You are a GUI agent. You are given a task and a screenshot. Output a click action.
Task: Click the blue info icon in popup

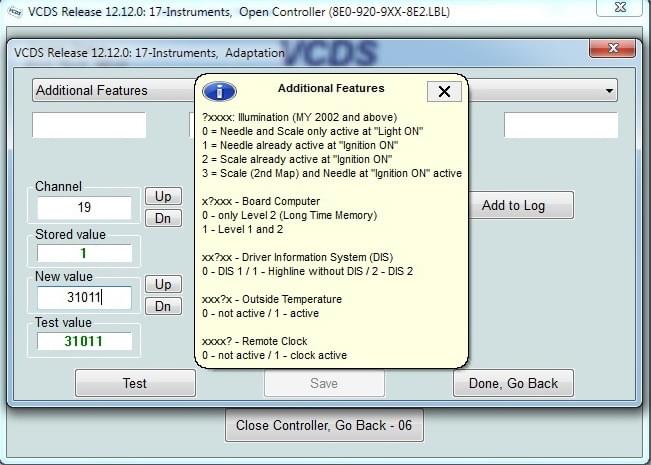pos(220,91)
